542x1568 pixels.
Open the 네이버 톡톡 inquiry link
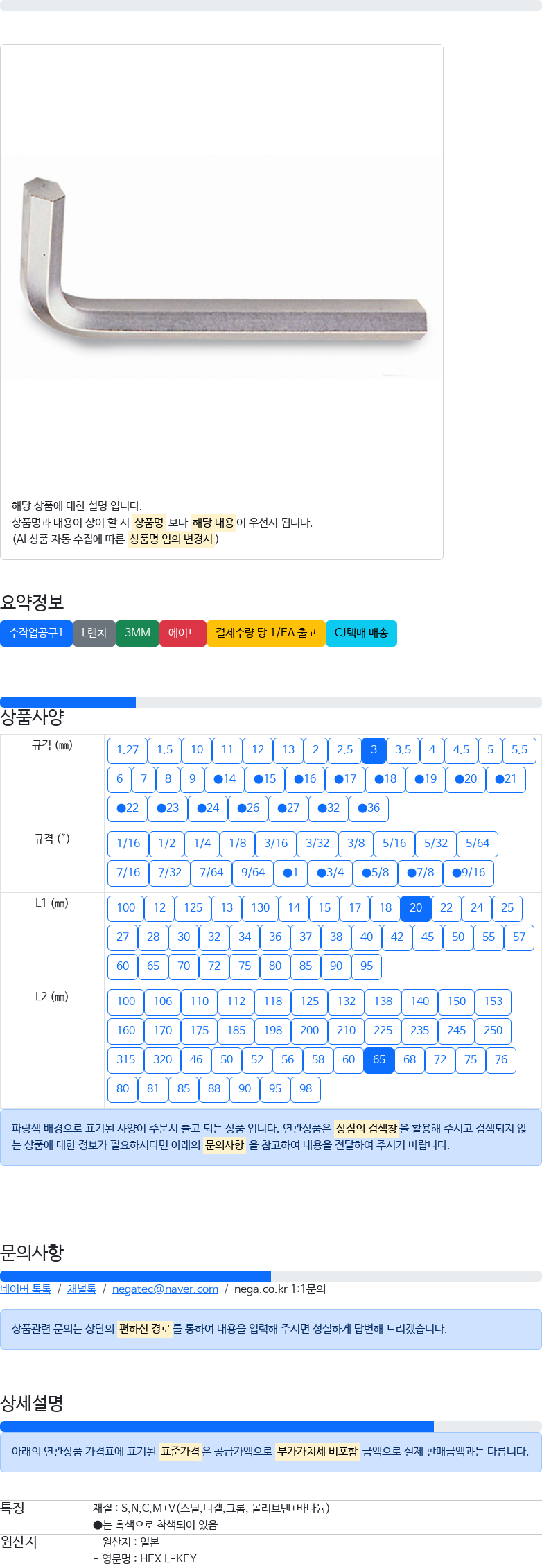coord(26,1289)
